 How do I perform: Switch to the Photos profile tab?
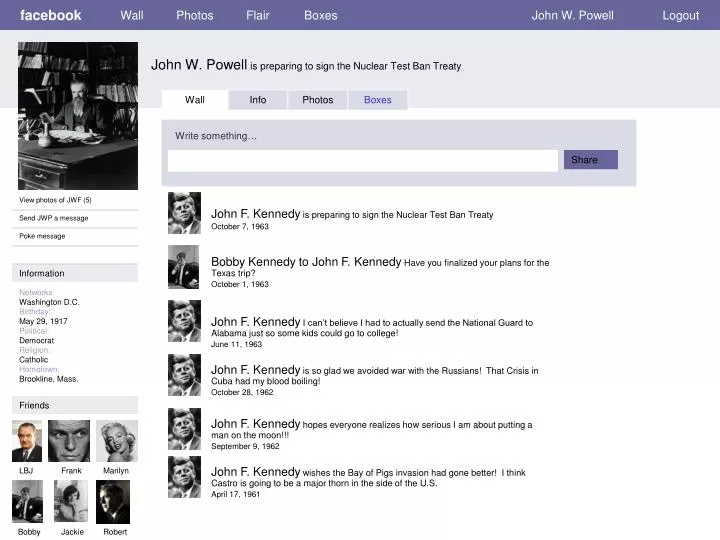coord(318,100)
